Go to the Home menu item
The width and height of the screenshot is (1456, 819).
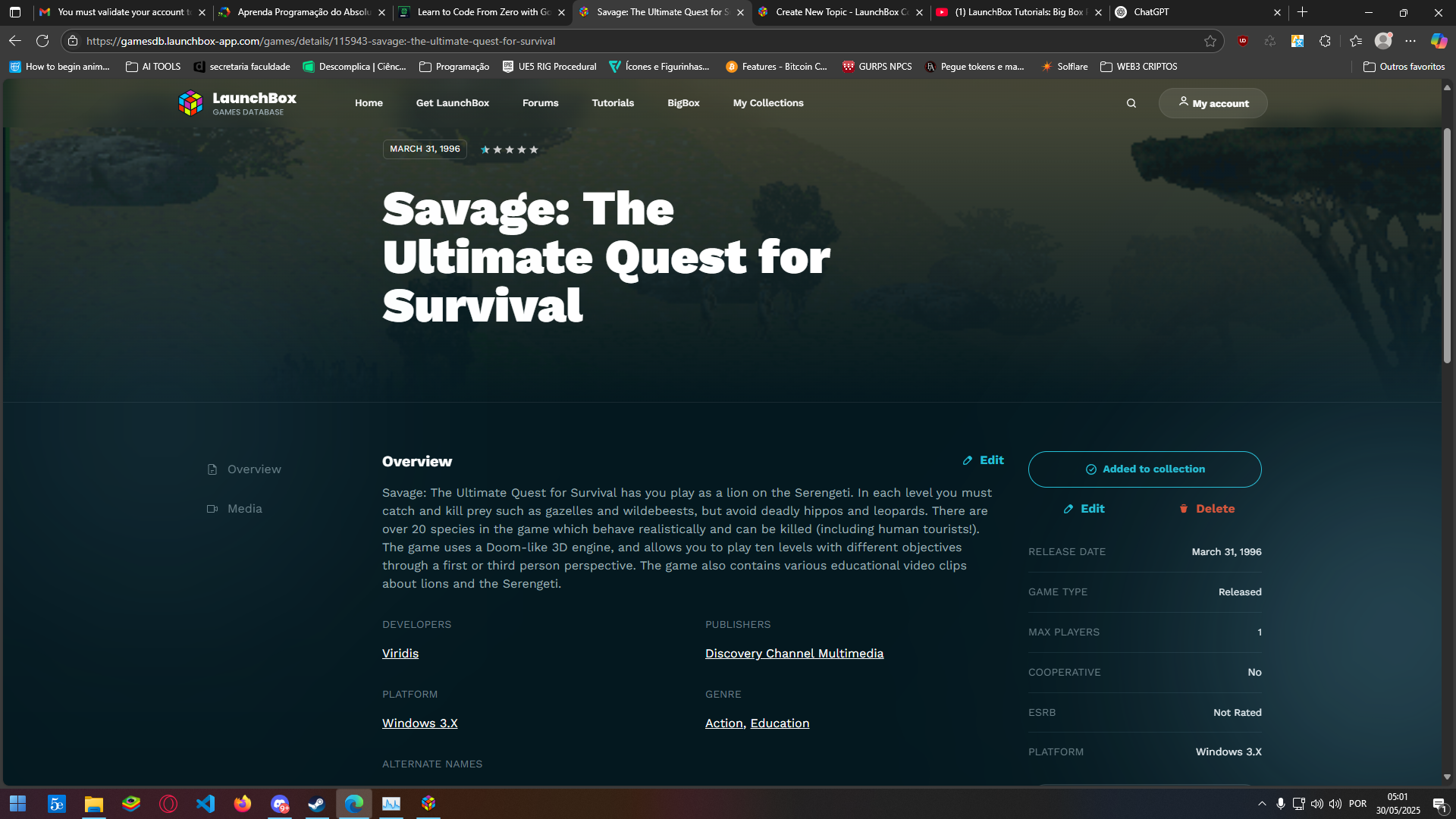click(369, 103)
